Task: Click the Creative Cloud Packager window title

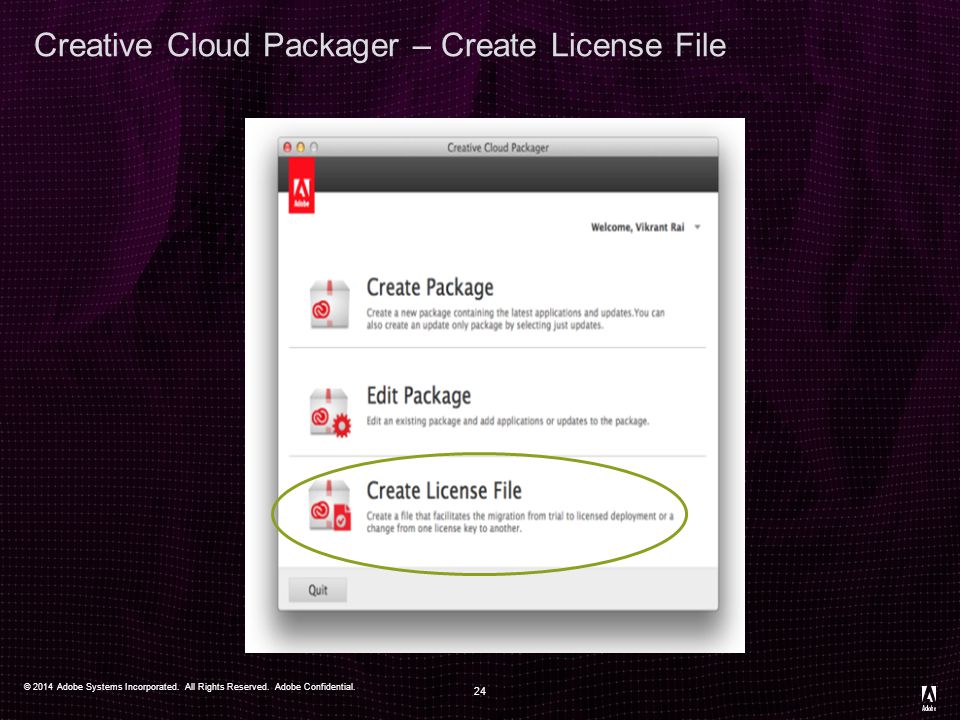Action: [498, 148]
